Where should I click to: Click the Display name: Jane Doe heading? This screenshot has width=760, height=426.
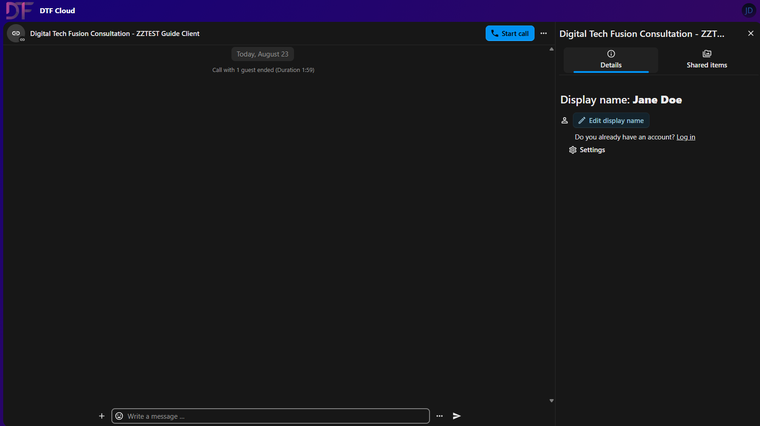[621, 100]
